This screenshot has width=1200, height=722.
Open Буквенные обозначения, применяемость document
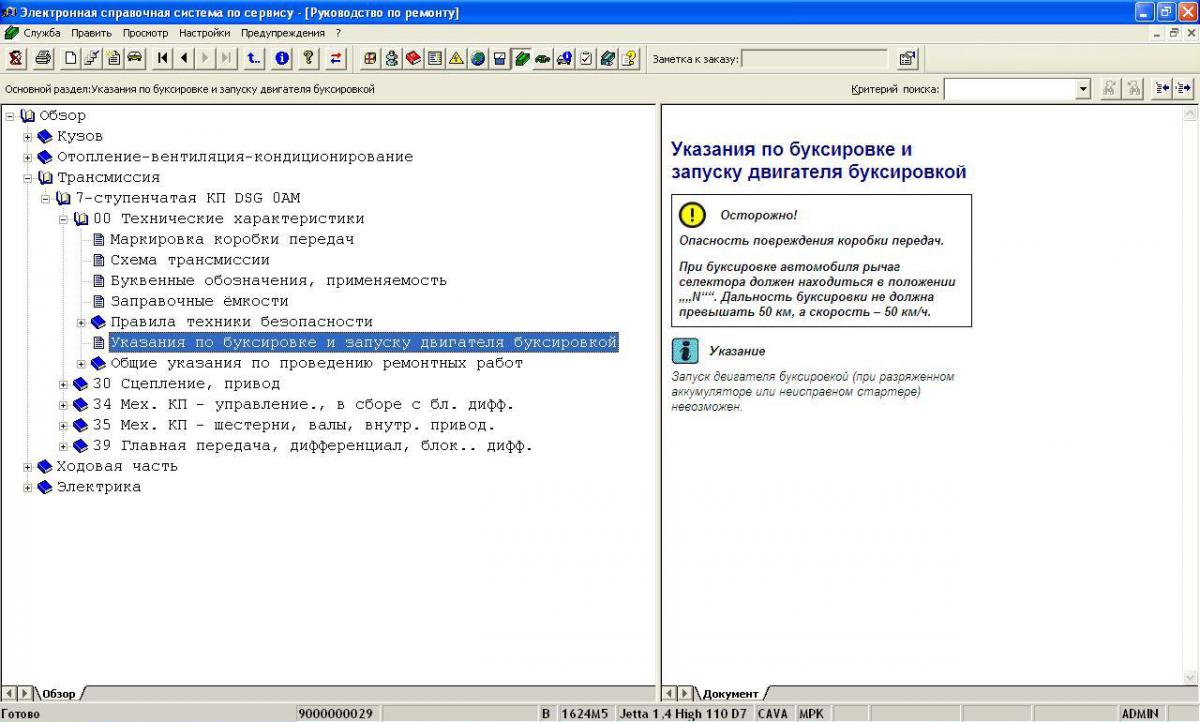click(278, 281)
